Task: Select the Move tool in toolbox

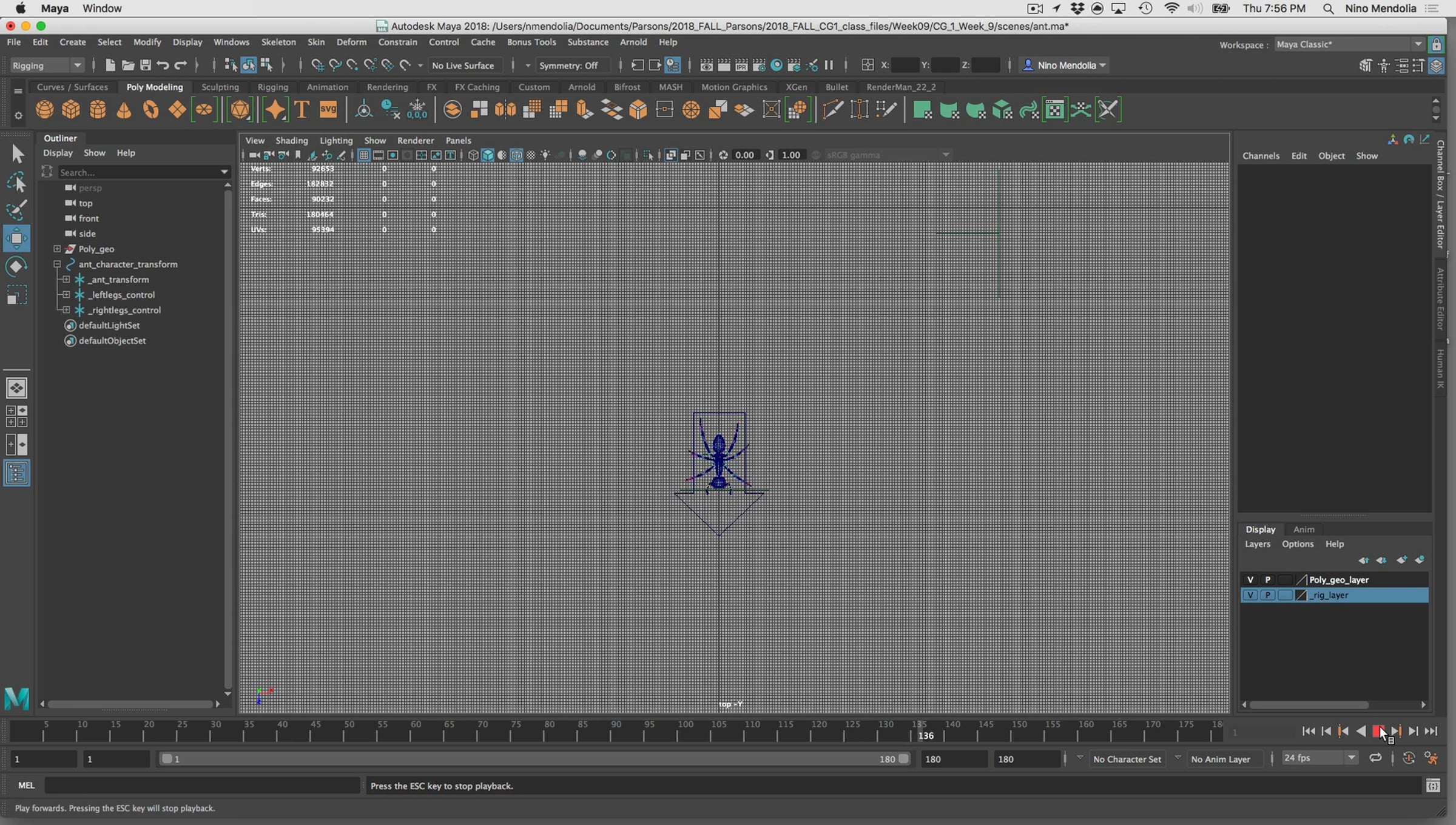Action: coord(16,238)
